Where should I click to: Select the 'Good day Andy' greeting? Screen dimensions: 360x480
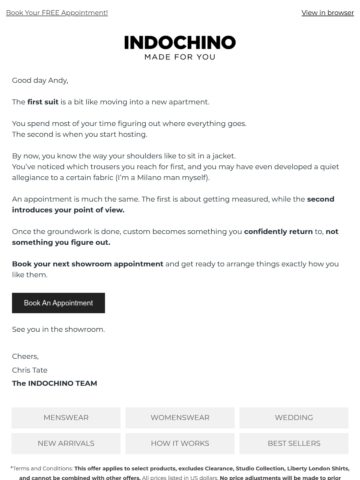pyautogui.click(x=40, y=80)
